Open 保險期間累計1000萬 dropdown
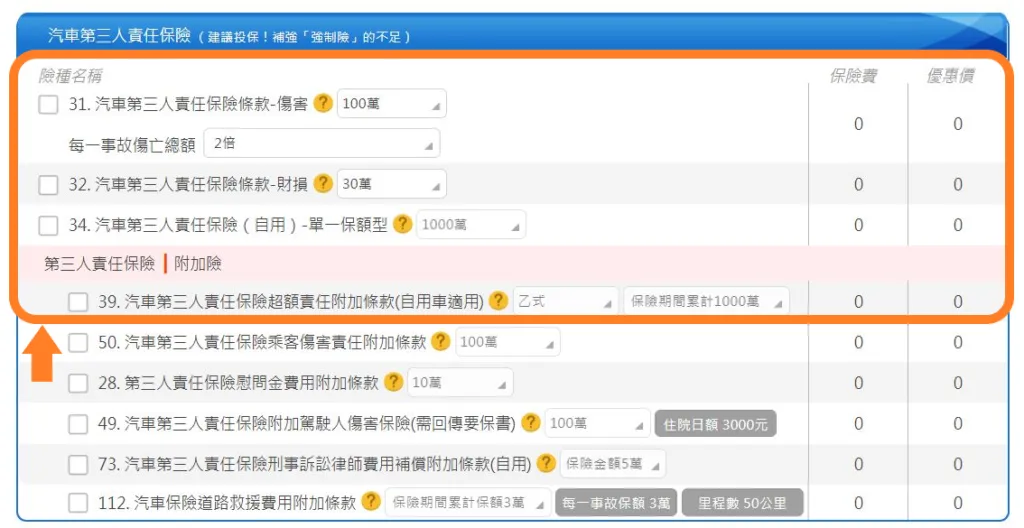Viewport: 1024px width, 528px height. pyautogui.click(x=707, y=301)
